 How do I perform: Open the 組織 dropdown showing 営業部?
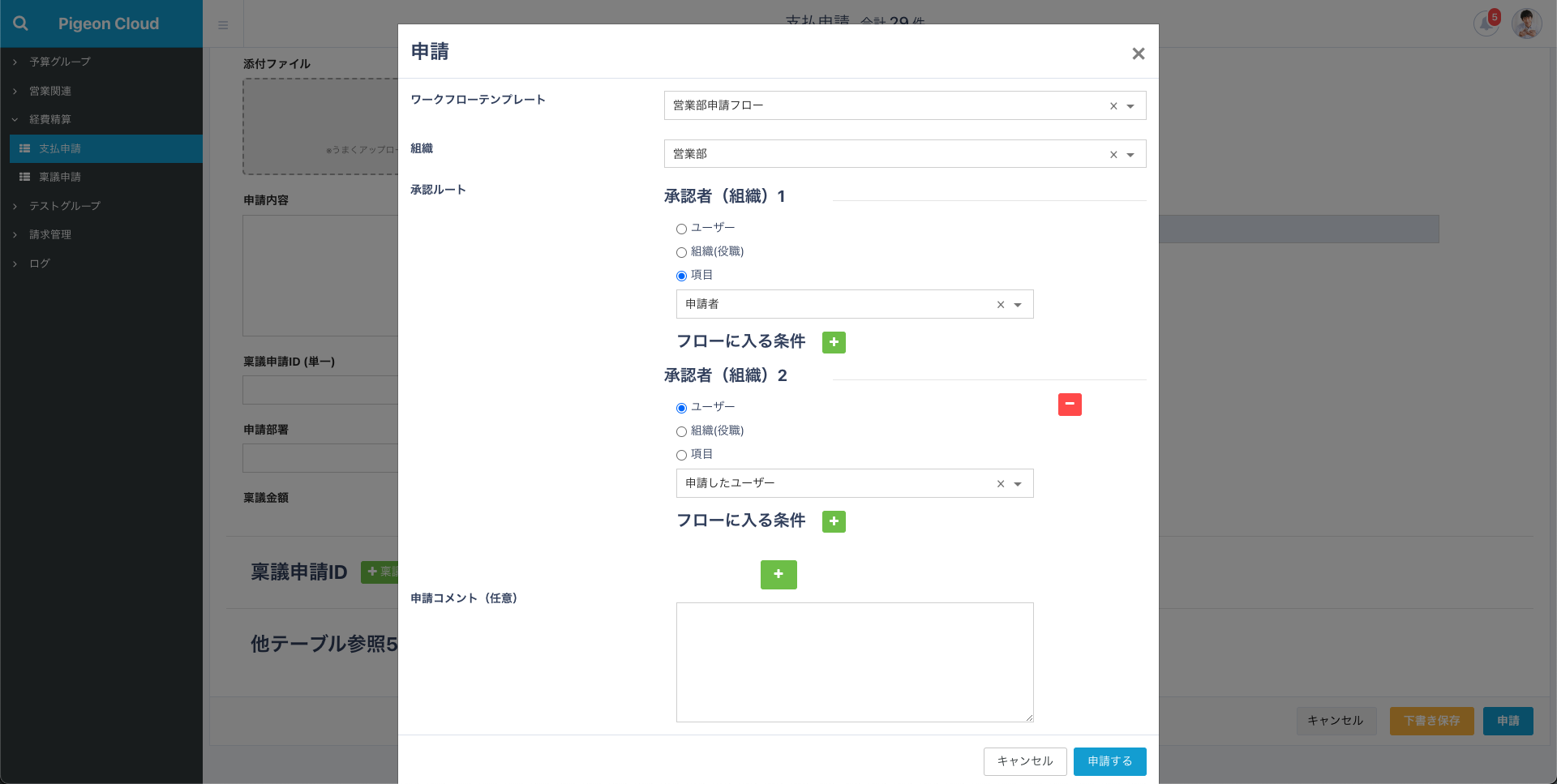[x=1130, y=154]
